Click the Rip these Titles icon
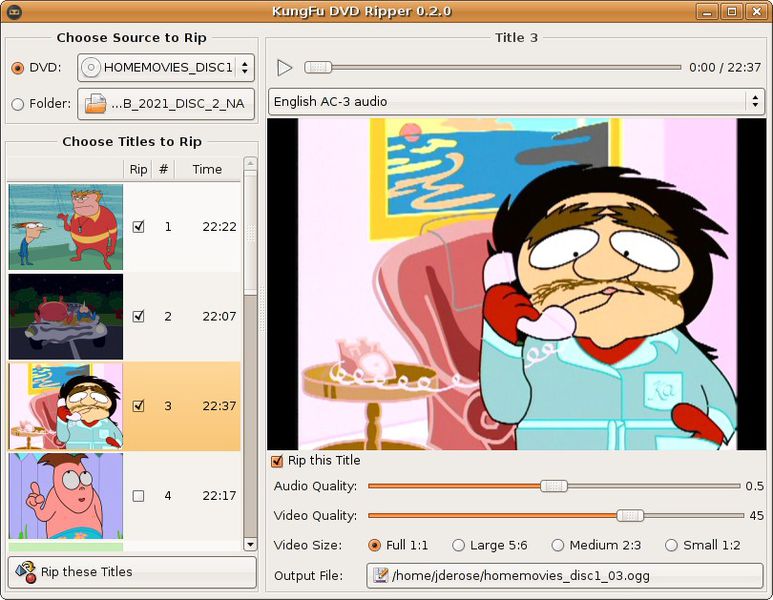Image resolution: width=773 pixels, height=600 pixels. point(25,572)
